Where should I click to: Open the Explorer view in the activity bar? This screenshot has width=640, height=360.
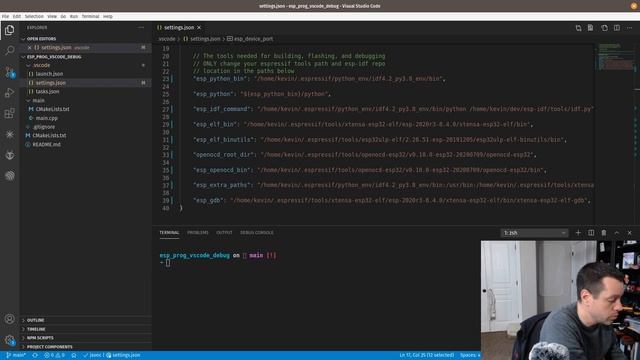9,30
